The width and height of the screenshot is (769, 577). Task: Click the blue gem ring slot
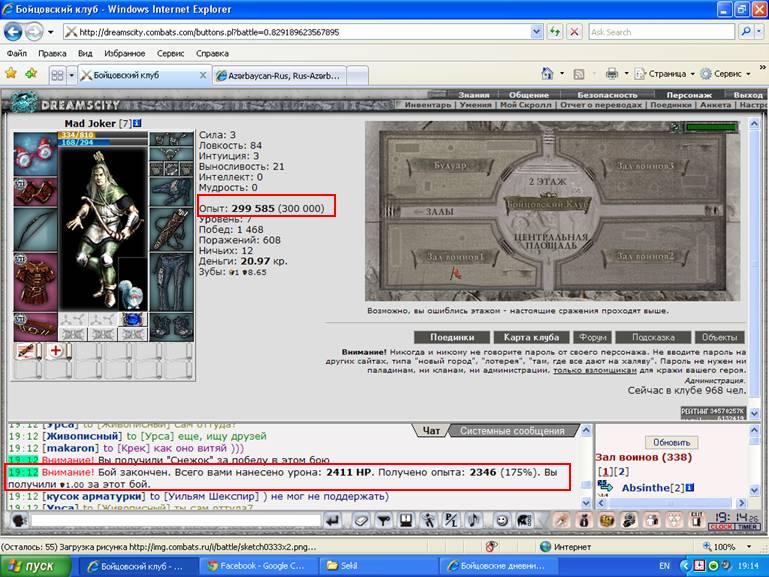coord(132,320)
